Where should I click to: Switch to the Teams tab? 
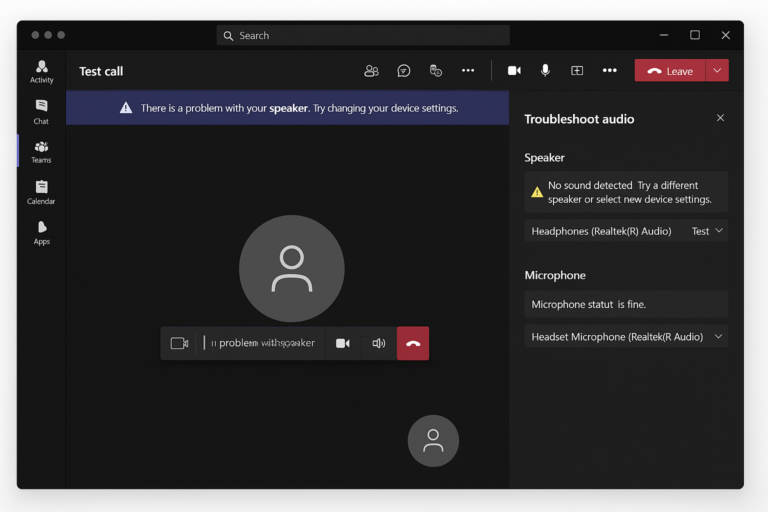(41, 151)
